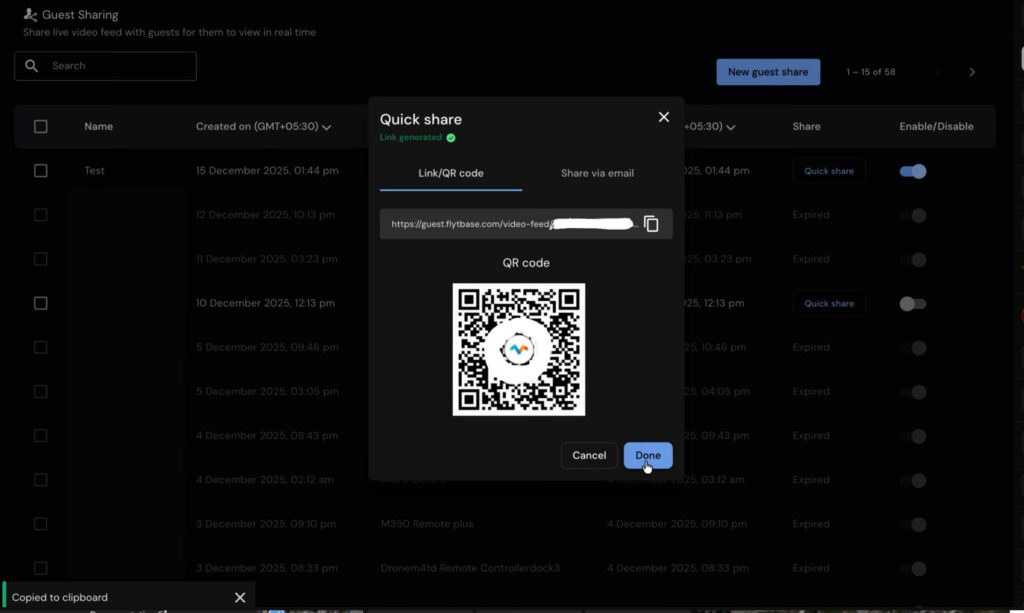Switch to Share via email tab

tap(597, 173)
